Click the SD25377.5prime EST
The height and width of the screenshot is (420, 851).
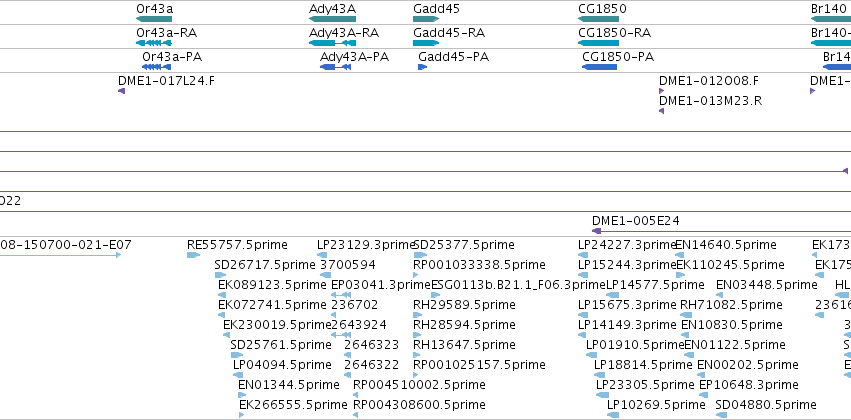[420, 255]
